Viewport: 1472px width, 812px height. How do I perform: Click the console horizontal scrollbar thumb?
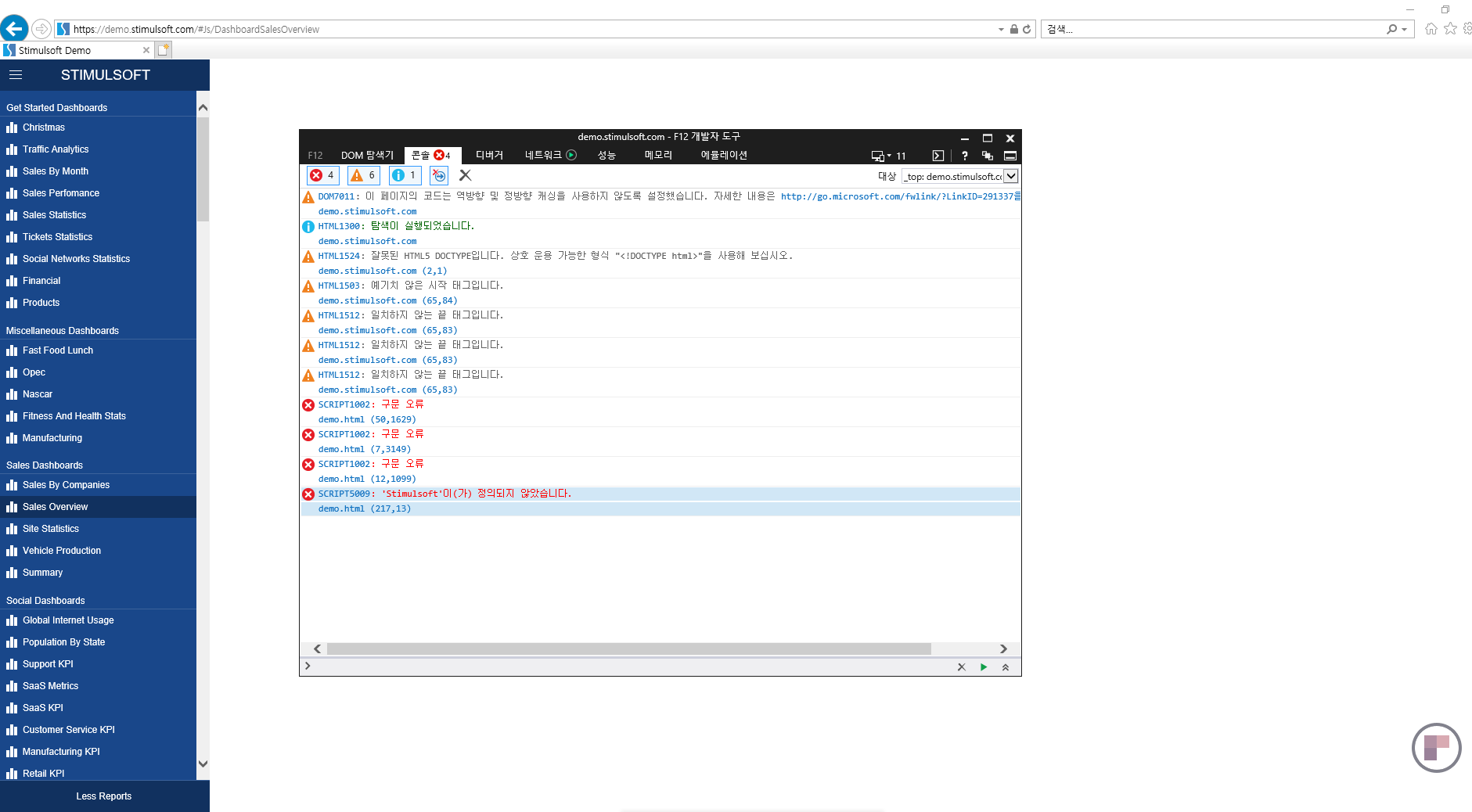(x=628, y=649)
